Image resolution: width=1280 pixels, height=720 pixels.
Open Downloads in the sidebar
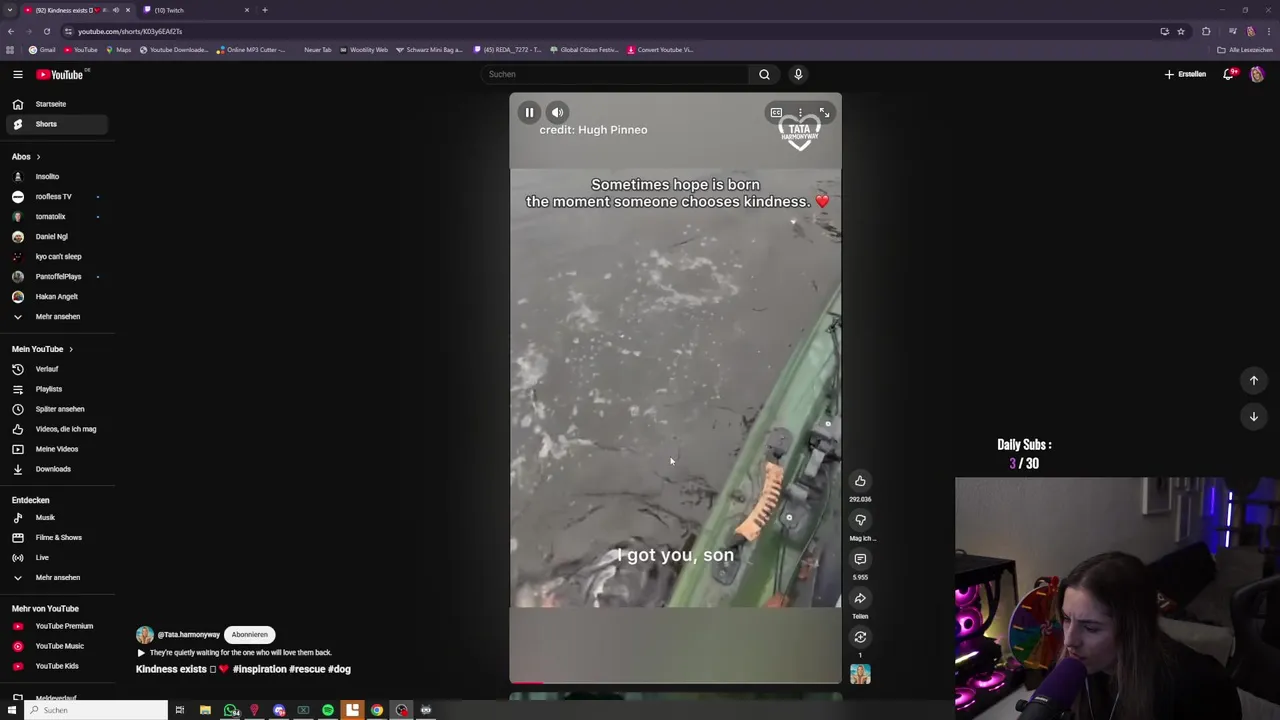tap(55, 469)
